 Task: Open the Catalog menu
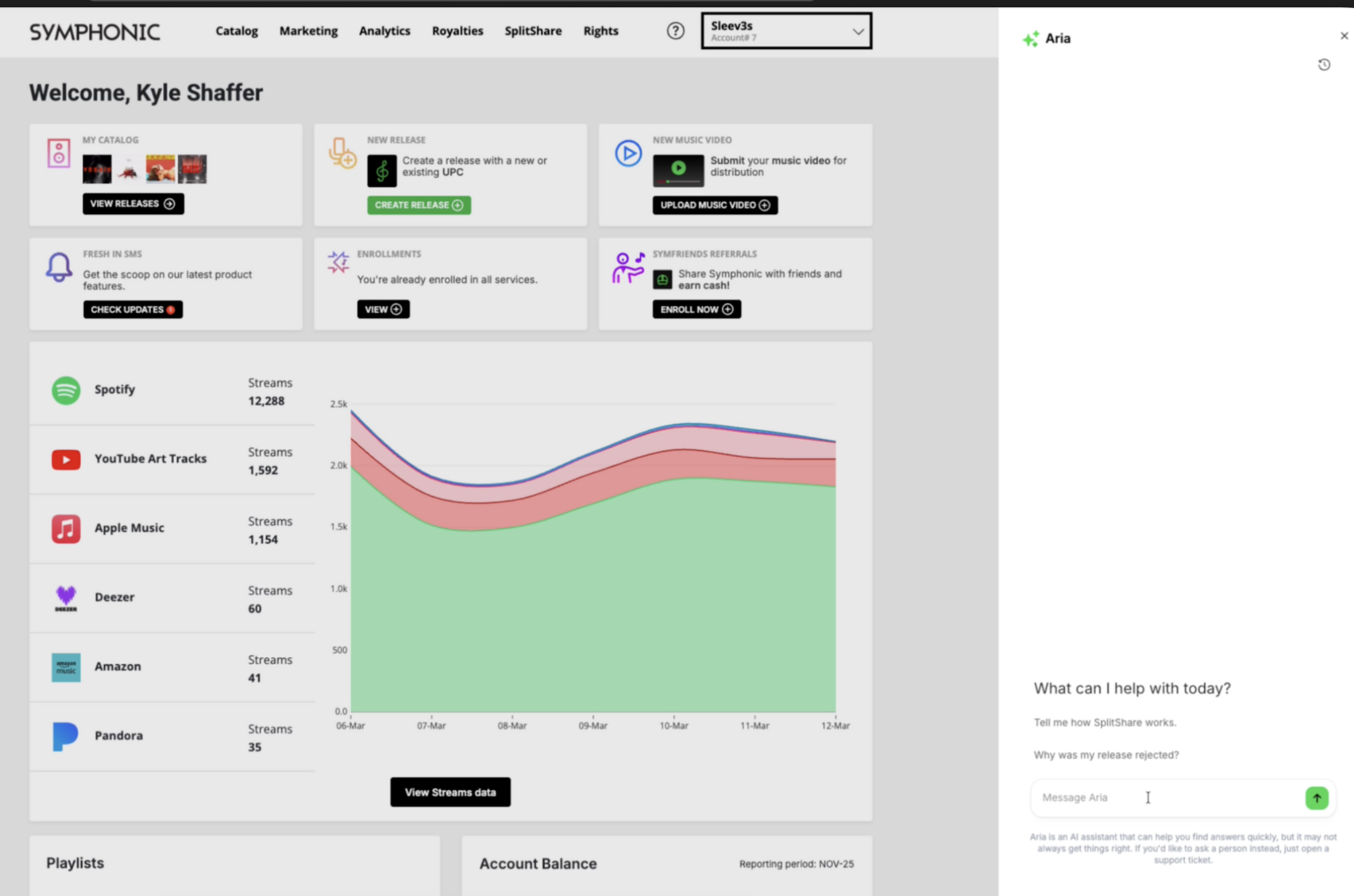click(236, 31)
